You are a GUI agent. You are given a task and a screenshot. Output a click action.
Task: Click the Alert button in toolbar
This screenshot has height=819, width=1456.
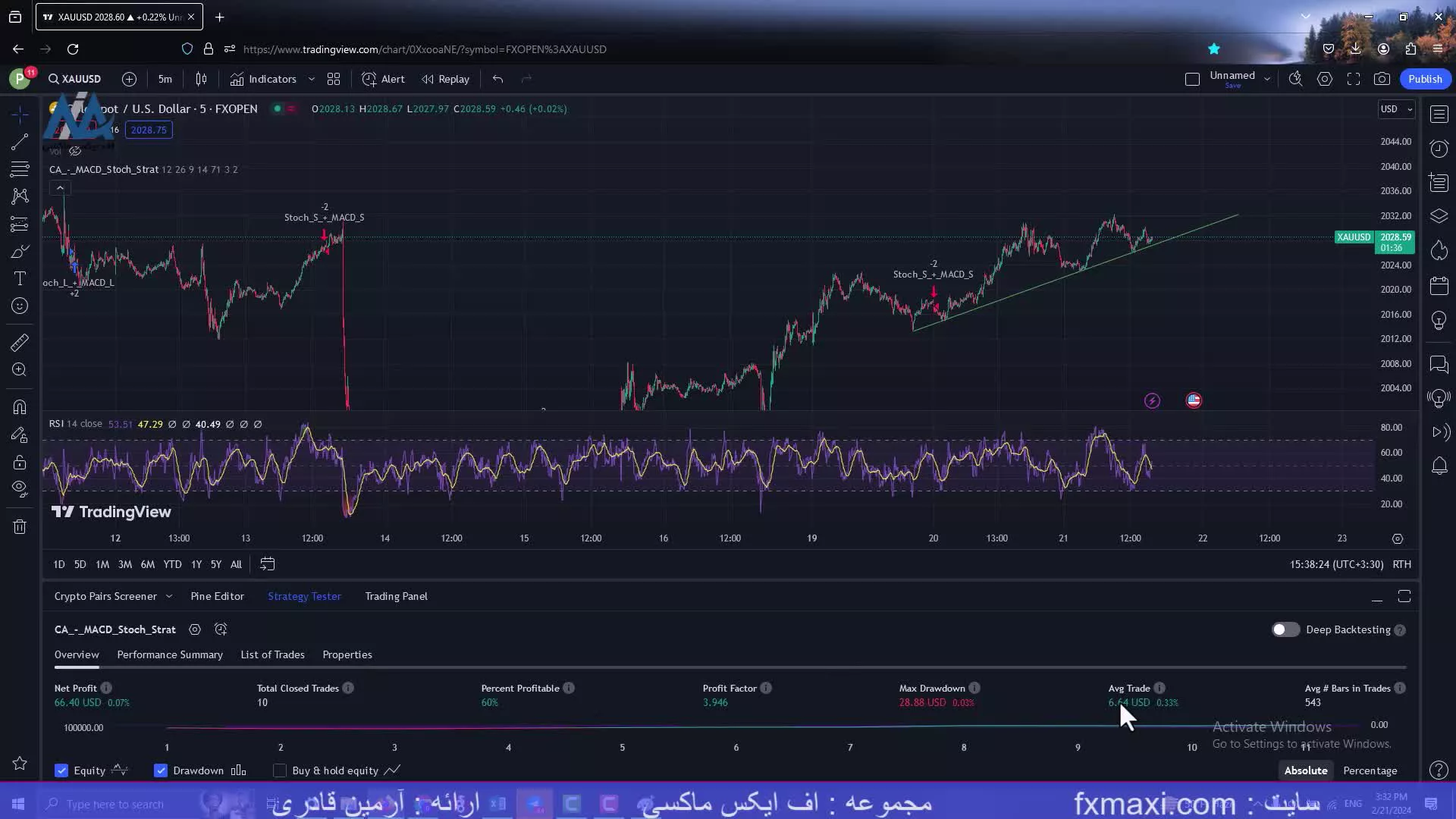[384, 79]
